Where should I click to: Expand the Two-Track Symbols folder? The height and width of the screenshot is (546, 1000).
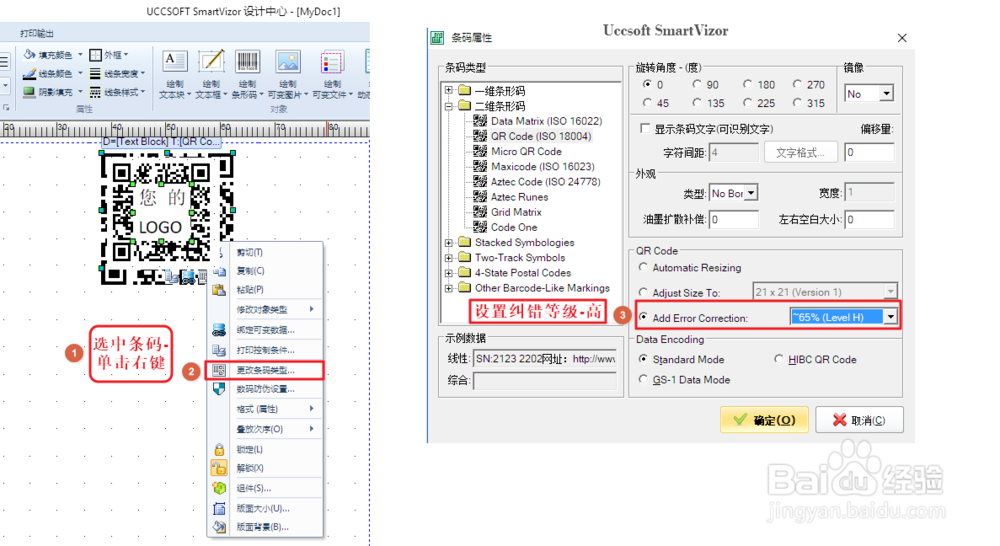point(449,258)
